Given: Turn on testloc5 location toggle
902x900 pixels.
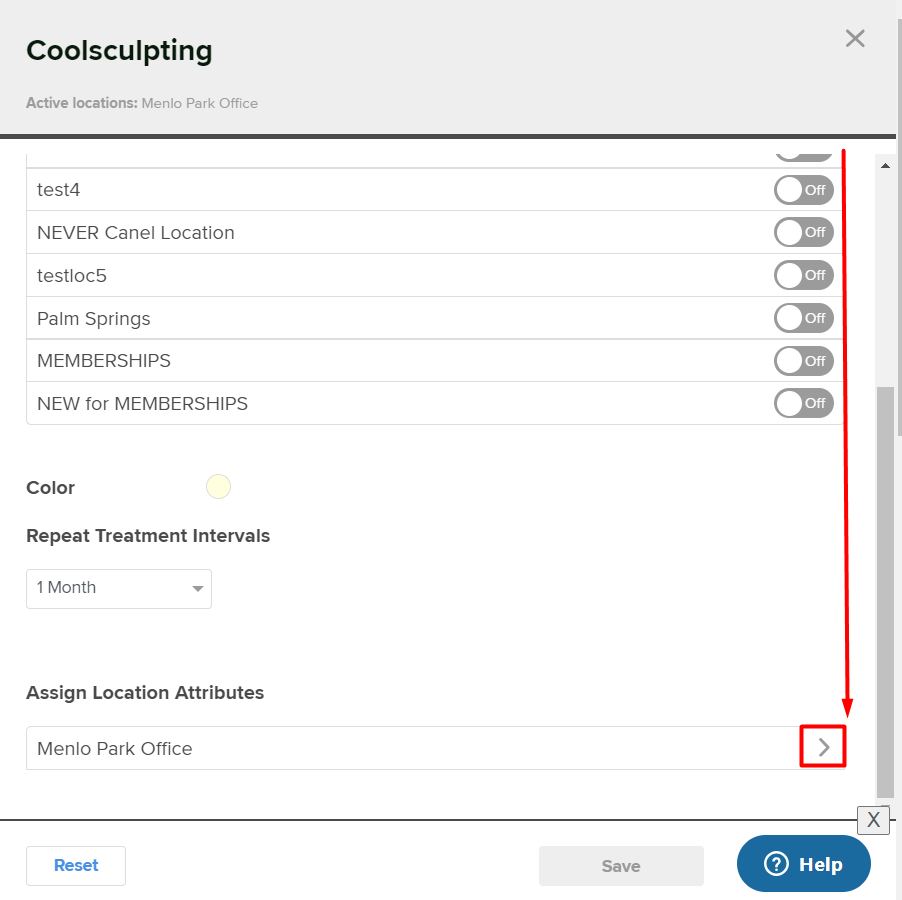Looking at the screenshot, I should point(803,275).
